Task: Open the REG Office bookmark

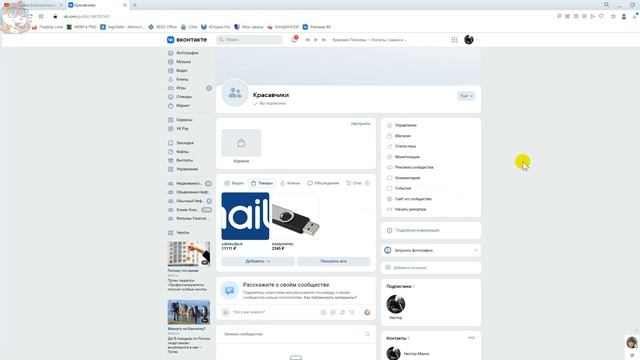Action: [162, 27]
